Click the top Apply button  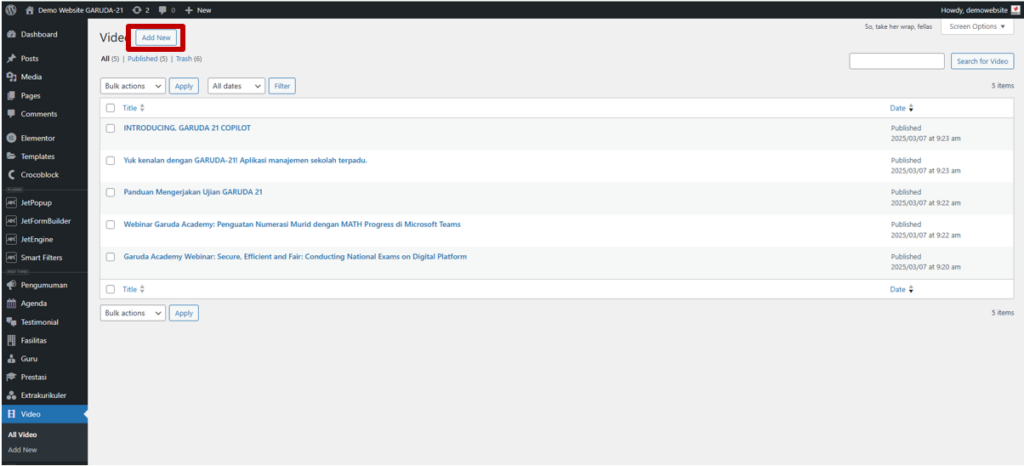click(x=184, y=86)
